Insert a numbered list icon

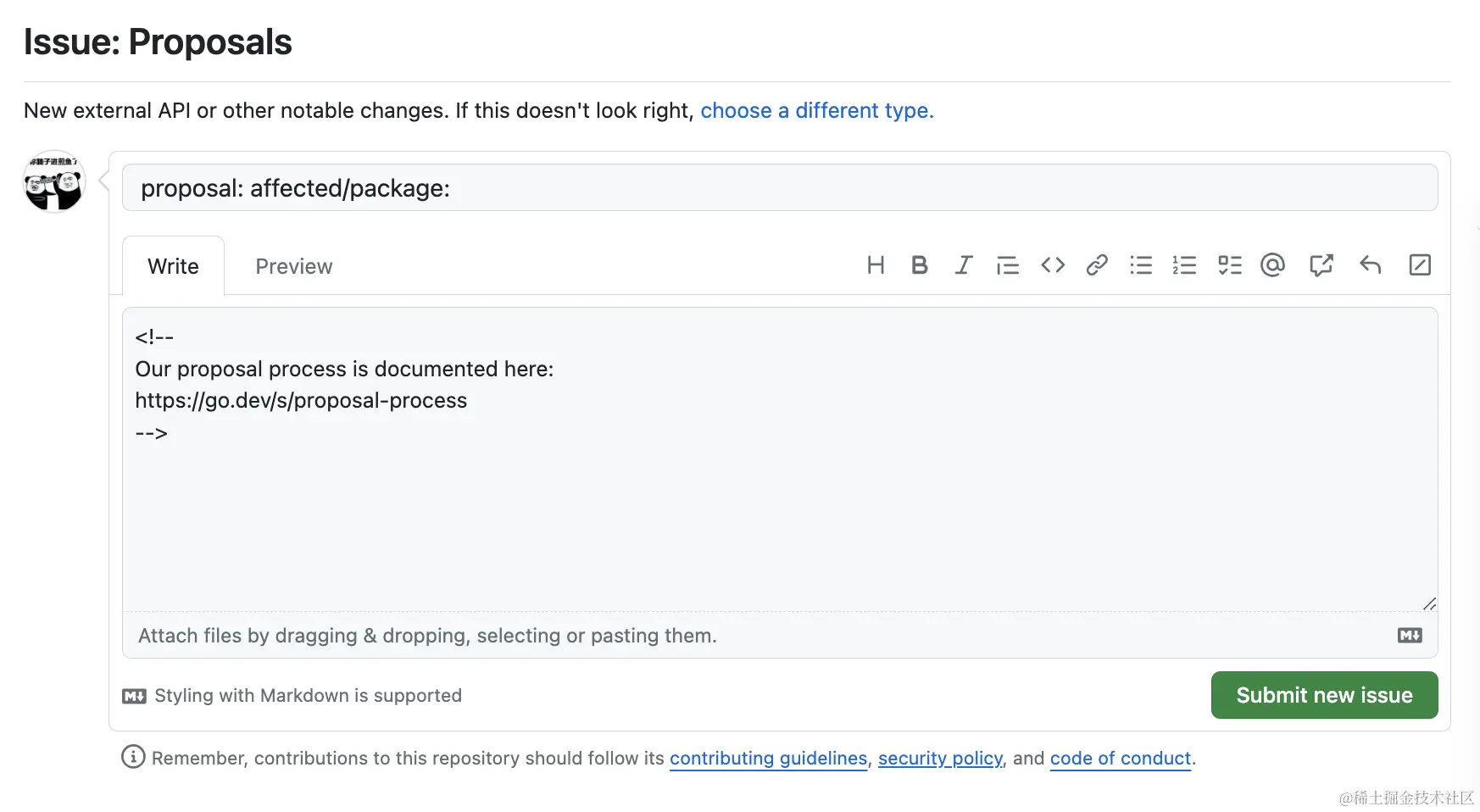(1184, 265)
